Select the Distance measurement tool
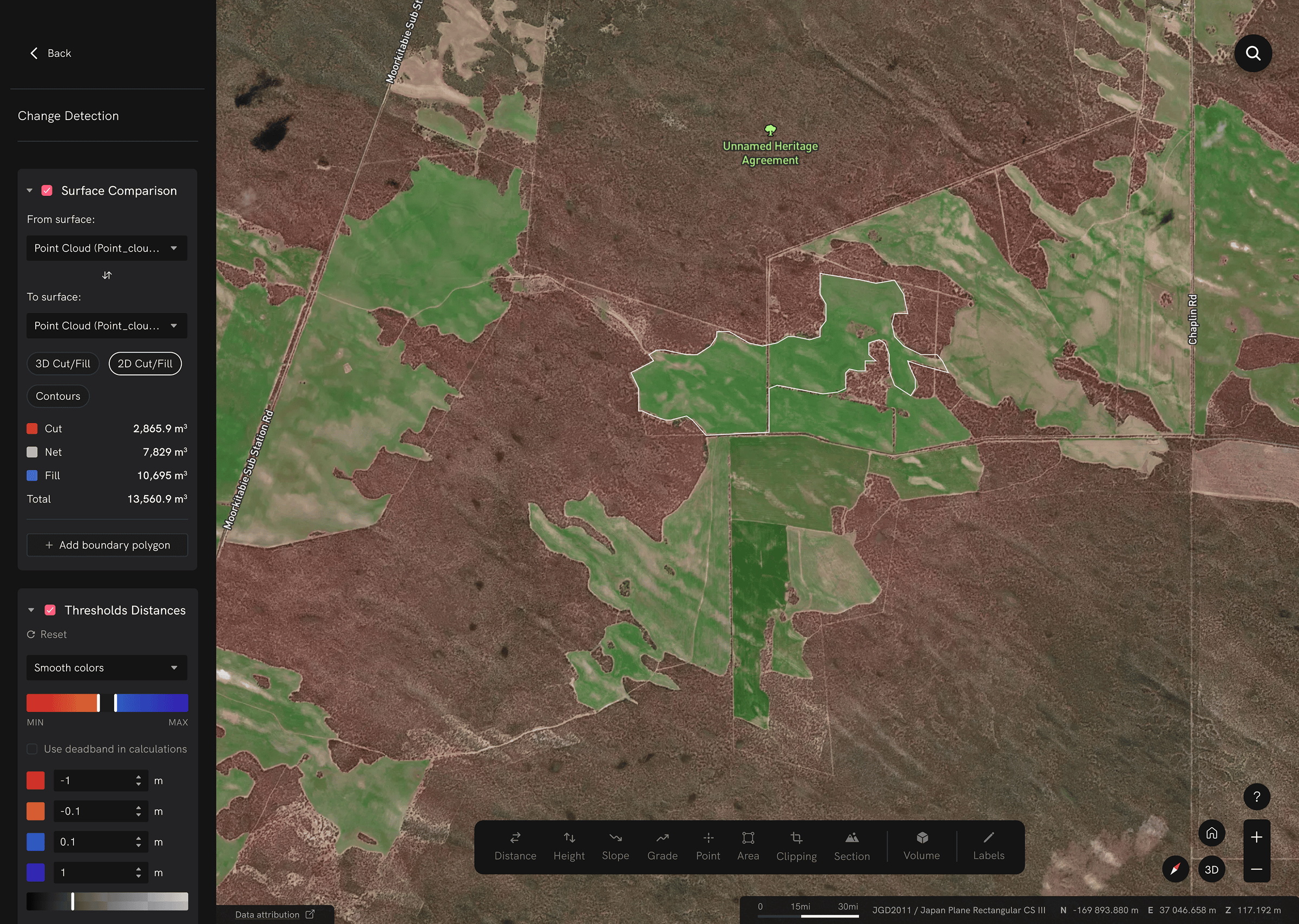The height and width of the screenshot is (924, 1299). tap(515, 846)
